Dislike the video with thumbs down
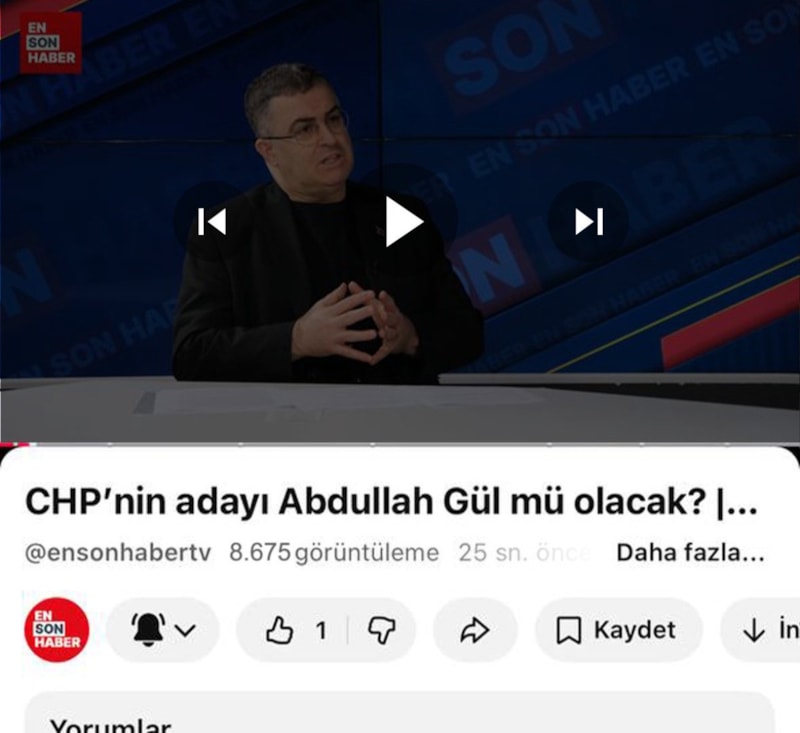The width and height of the screenshot is (800, 733). (382, 630)
